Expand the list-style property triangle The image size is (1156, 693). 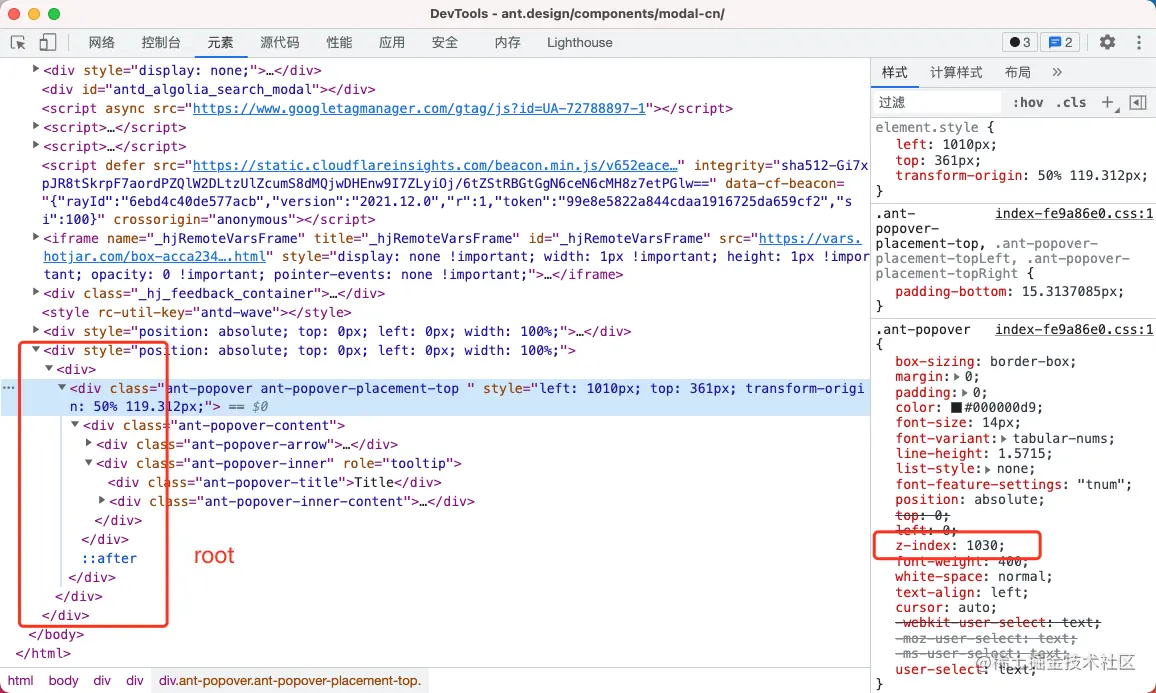pyautogui.click(x=988, y=469)
